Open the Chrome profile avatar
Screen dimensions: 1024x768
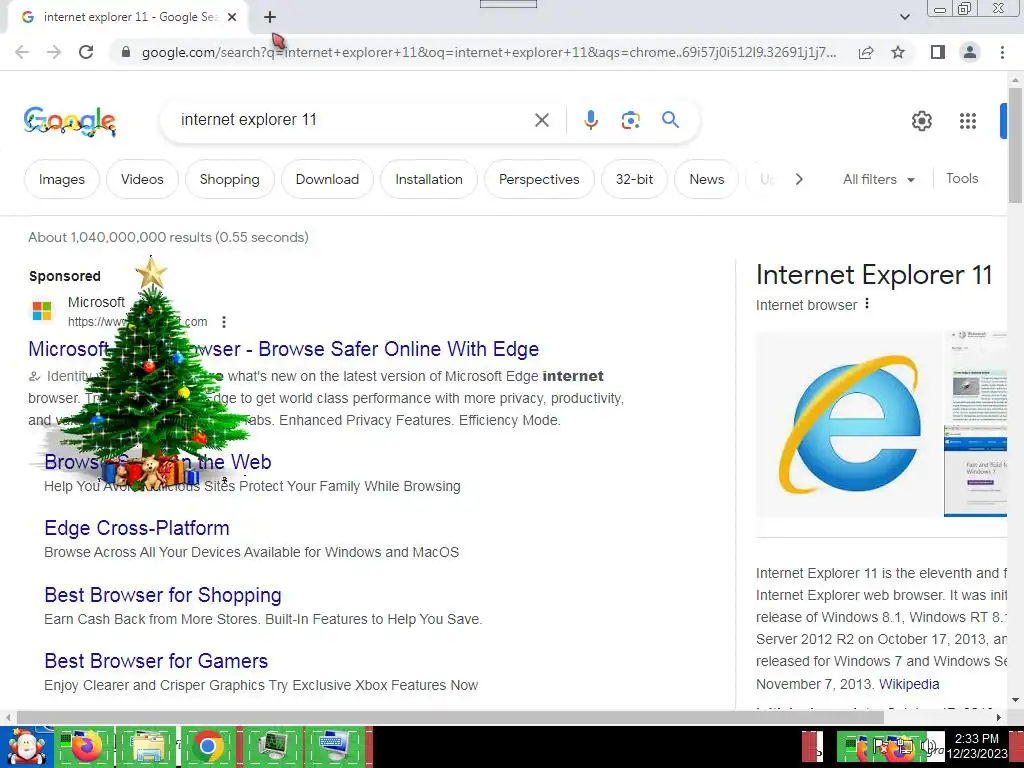pyautogui.click(x=970, y=52)
